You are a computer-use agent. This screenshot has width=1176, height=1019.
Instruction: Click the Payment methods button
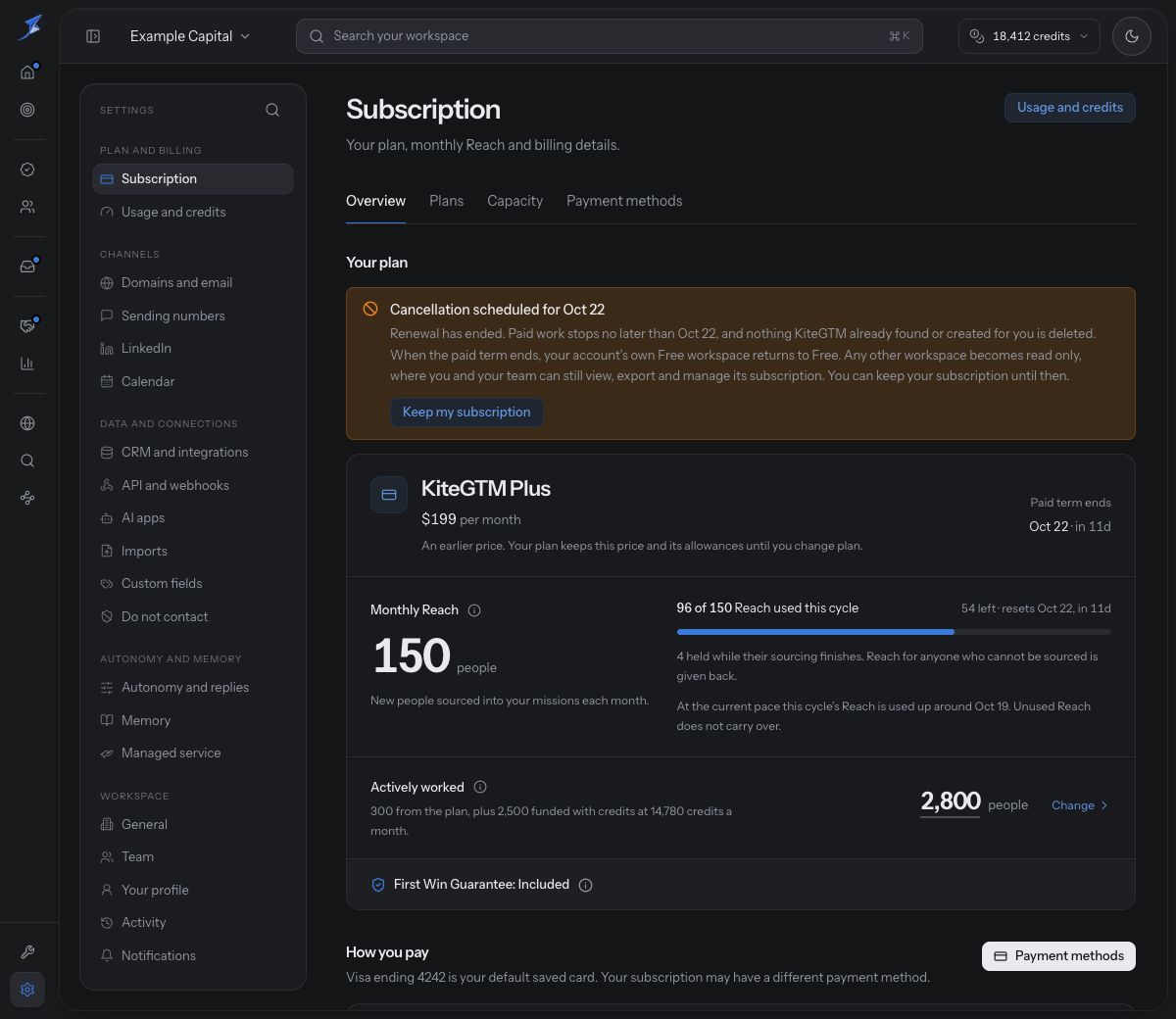click(1058, 956)
